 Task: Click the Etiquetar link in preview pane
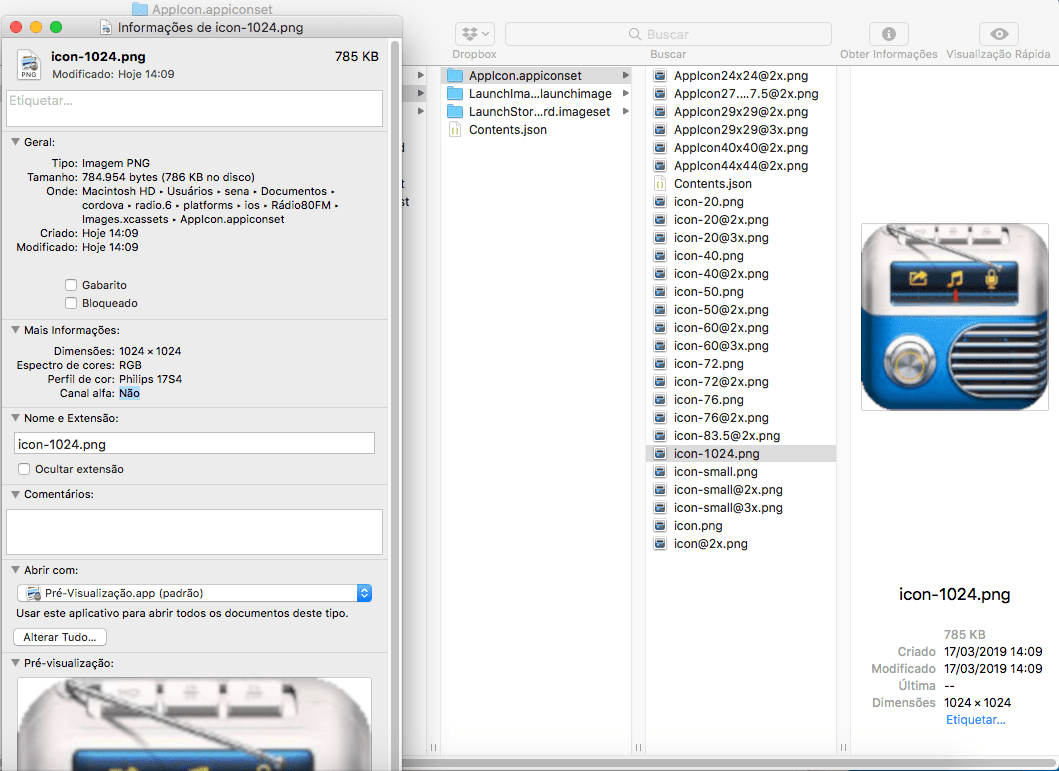pyautogui.click(x=974, y=719)
